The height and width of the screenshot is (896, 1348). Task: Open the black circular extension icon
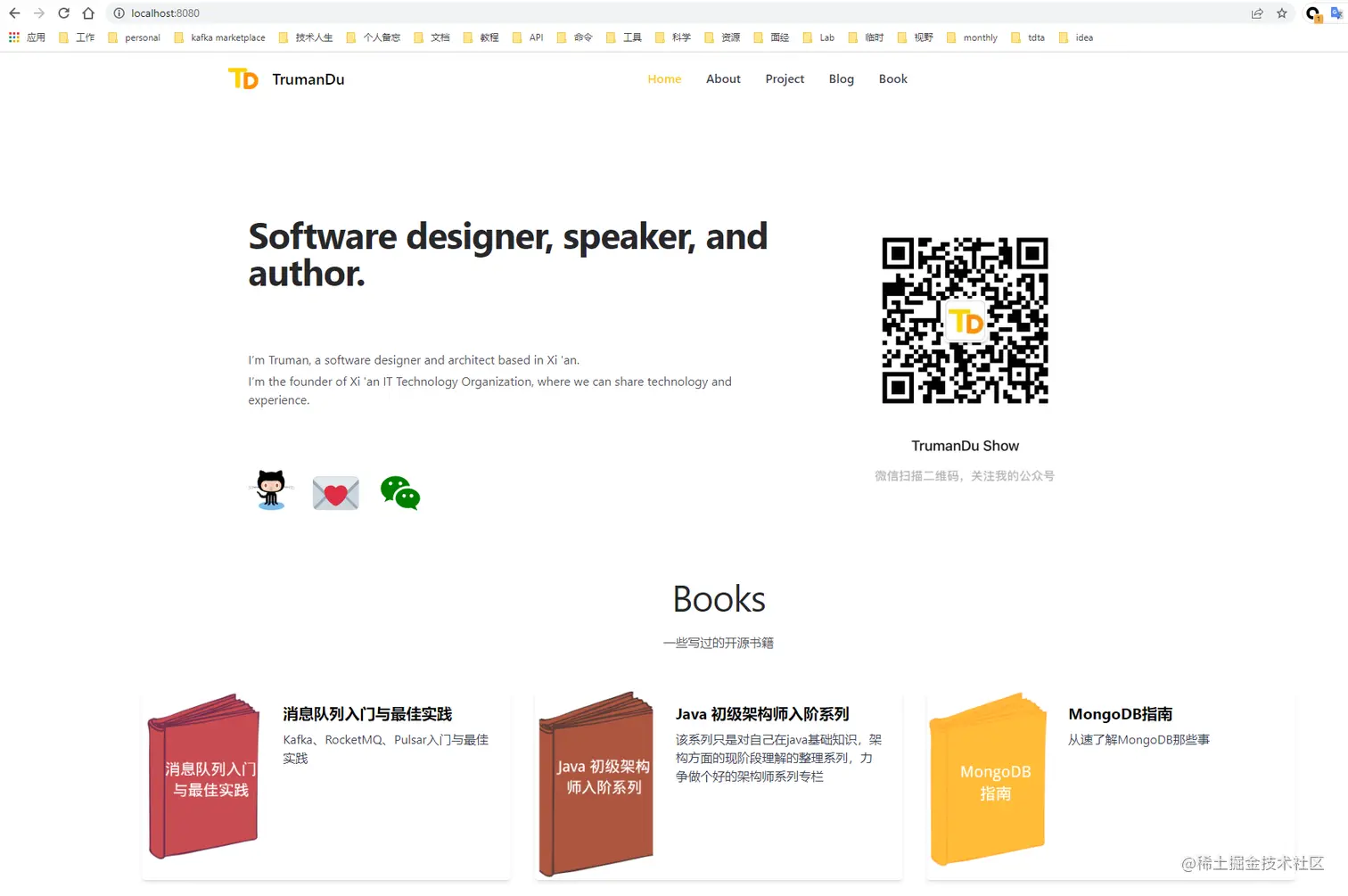click(1313, 13)
